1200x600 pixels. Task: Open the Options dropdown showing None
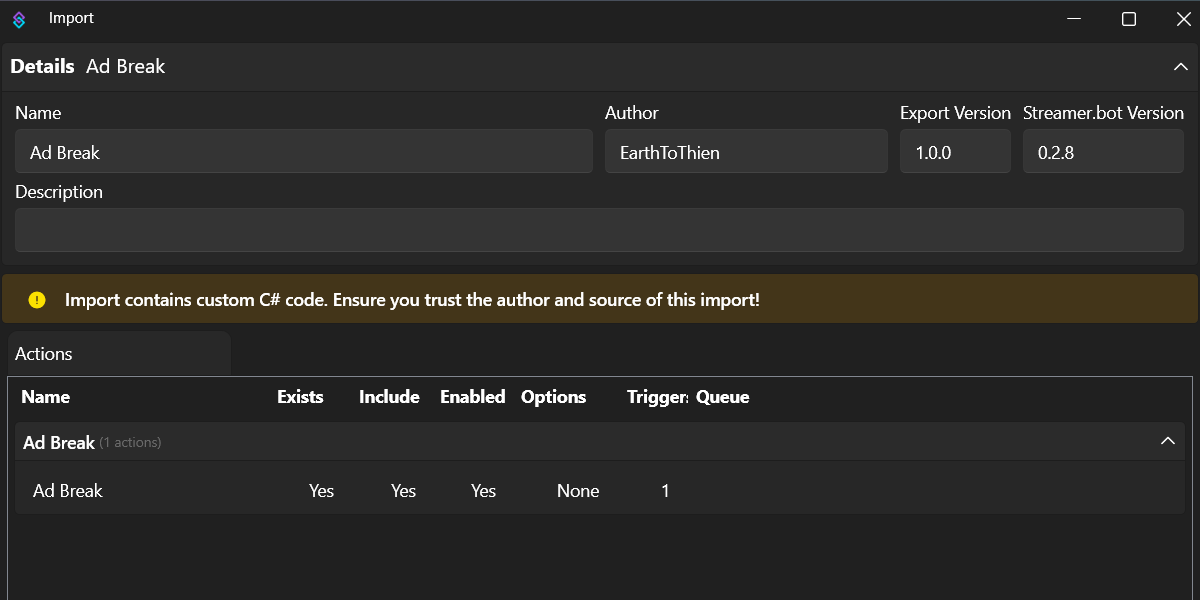coord(578,491)
